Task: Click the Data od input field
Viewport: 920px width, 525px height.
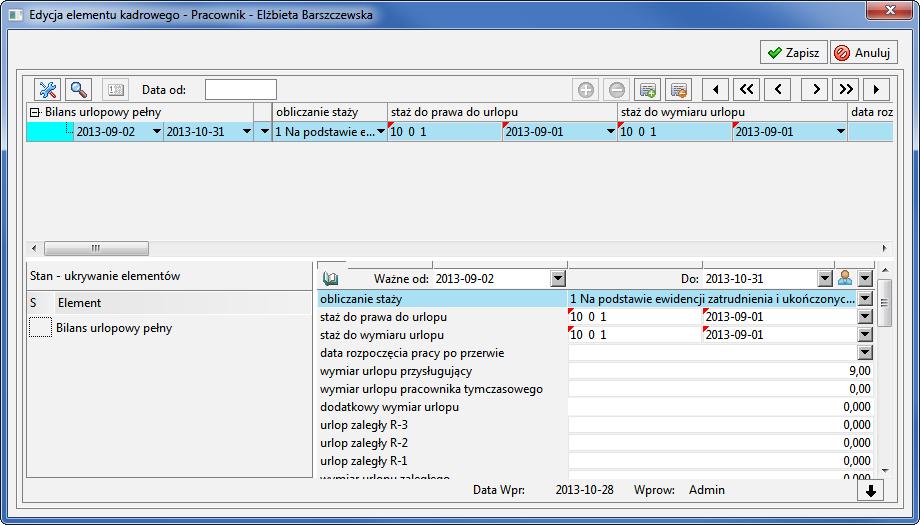Action: (x=241, y=90)
